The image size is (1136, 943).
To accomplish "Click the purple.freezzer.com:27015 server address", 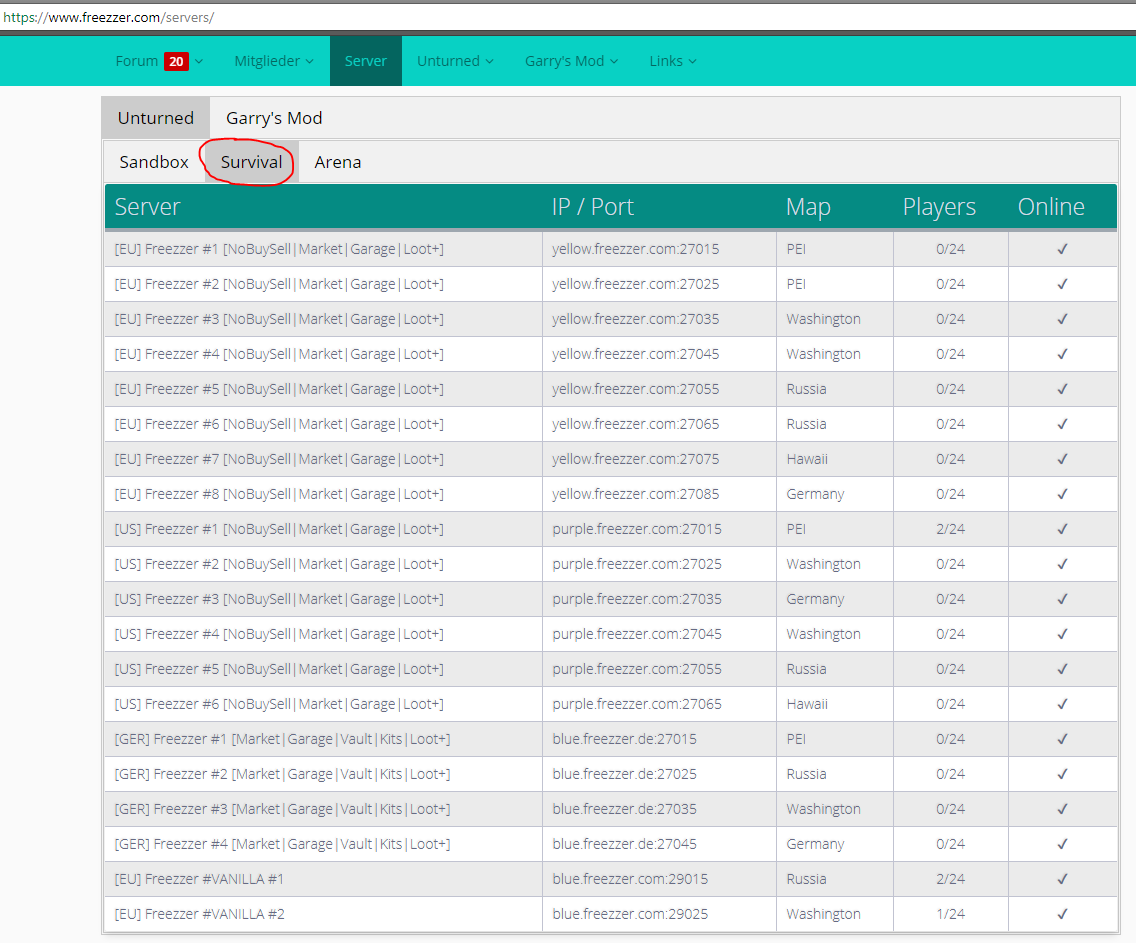I will pyautogui.click(x=636, y=529).
